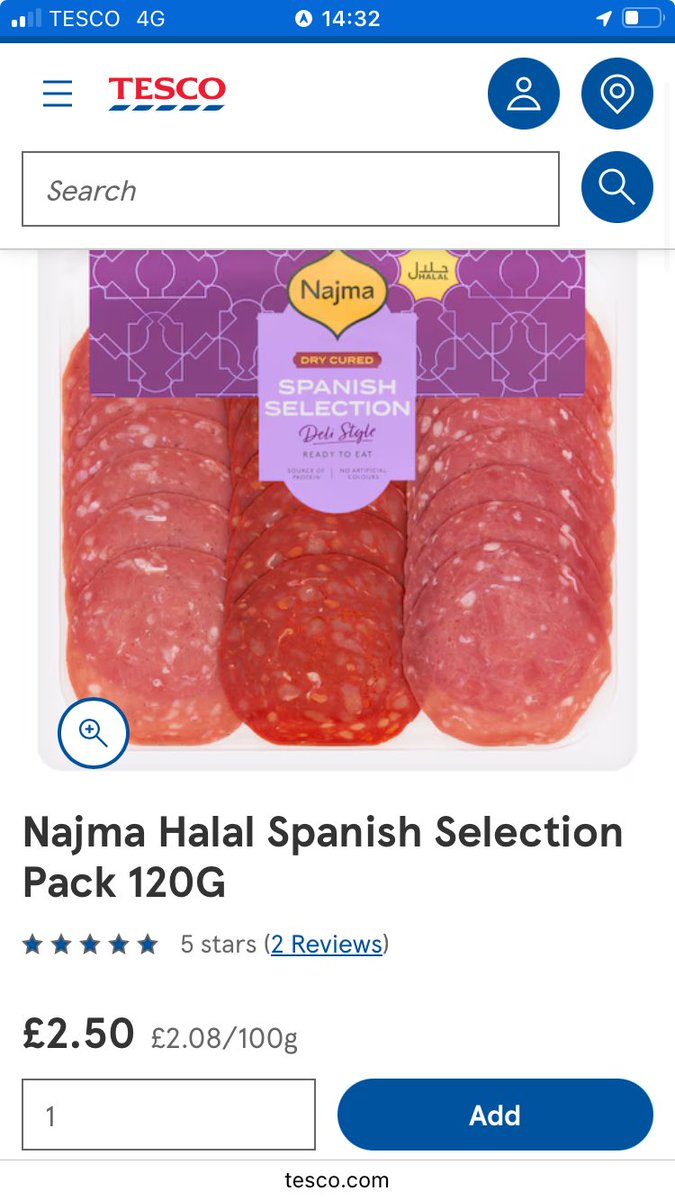Image resolution: width=675 pixels, height=1200 pixels.
Task: Open the store locator pin icon
Action: tap(617, 94)
